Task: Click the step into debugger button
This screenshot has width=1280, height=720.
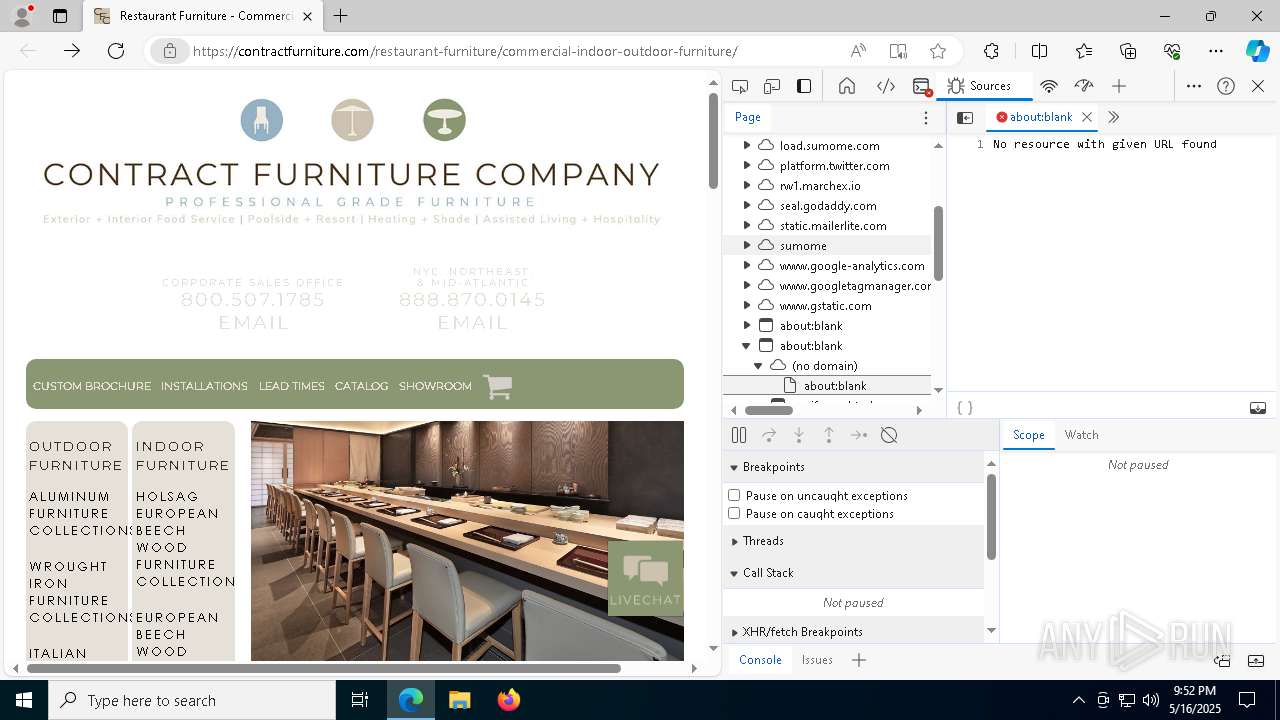Action: [799, 435]
